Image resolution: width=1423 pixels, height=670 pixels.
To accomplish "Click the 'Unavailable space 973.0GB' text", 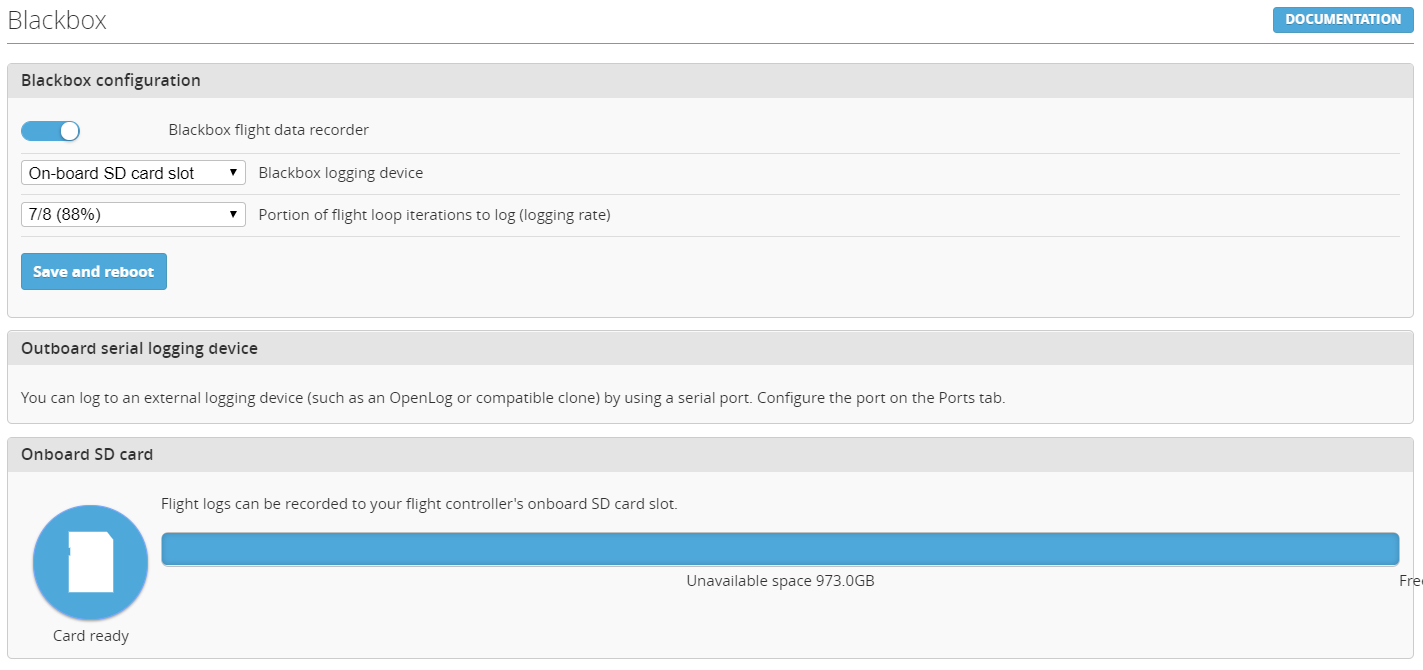I will (780, 581).
